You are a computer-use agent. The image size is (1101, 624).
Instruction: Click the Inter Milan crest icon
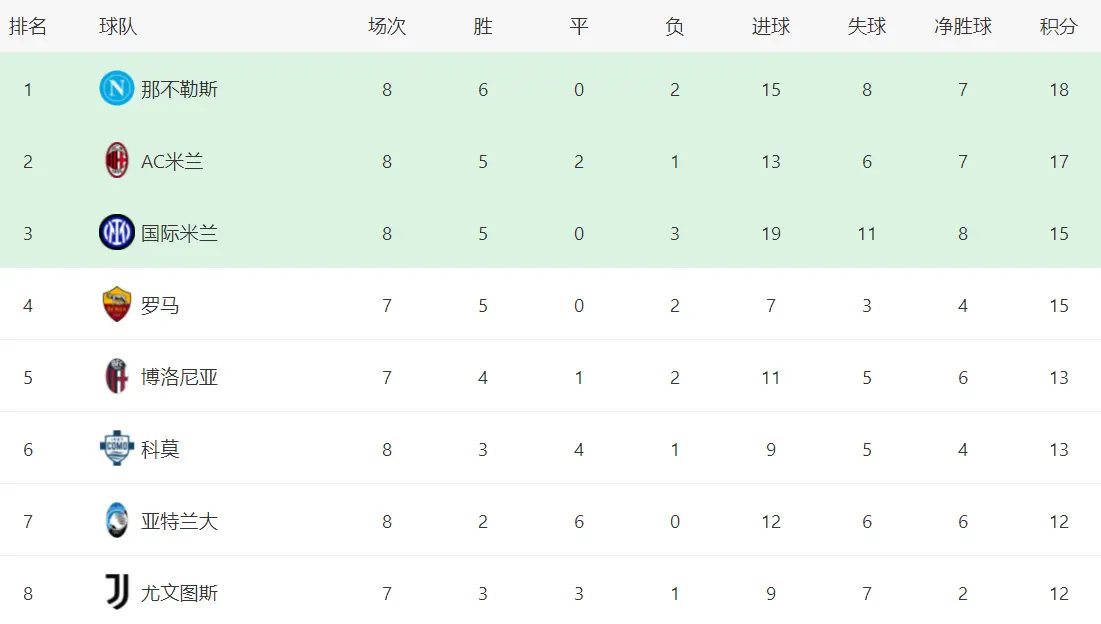pyautogui.click(x=117, y=233)
